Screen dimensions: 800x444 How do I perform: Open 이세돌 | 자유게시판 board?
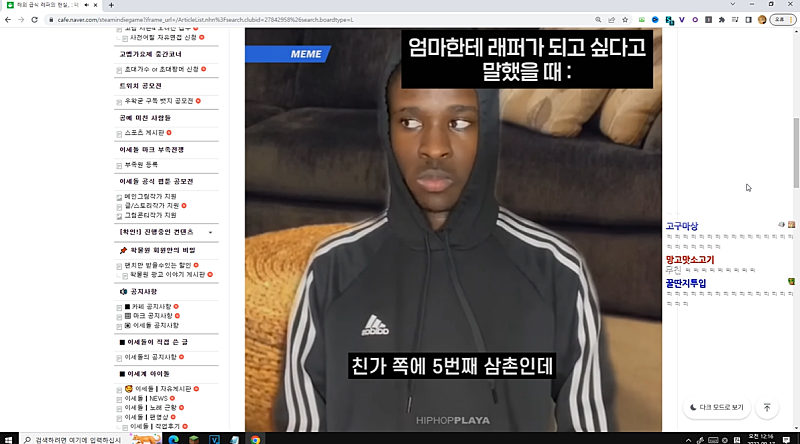(163, 389)
